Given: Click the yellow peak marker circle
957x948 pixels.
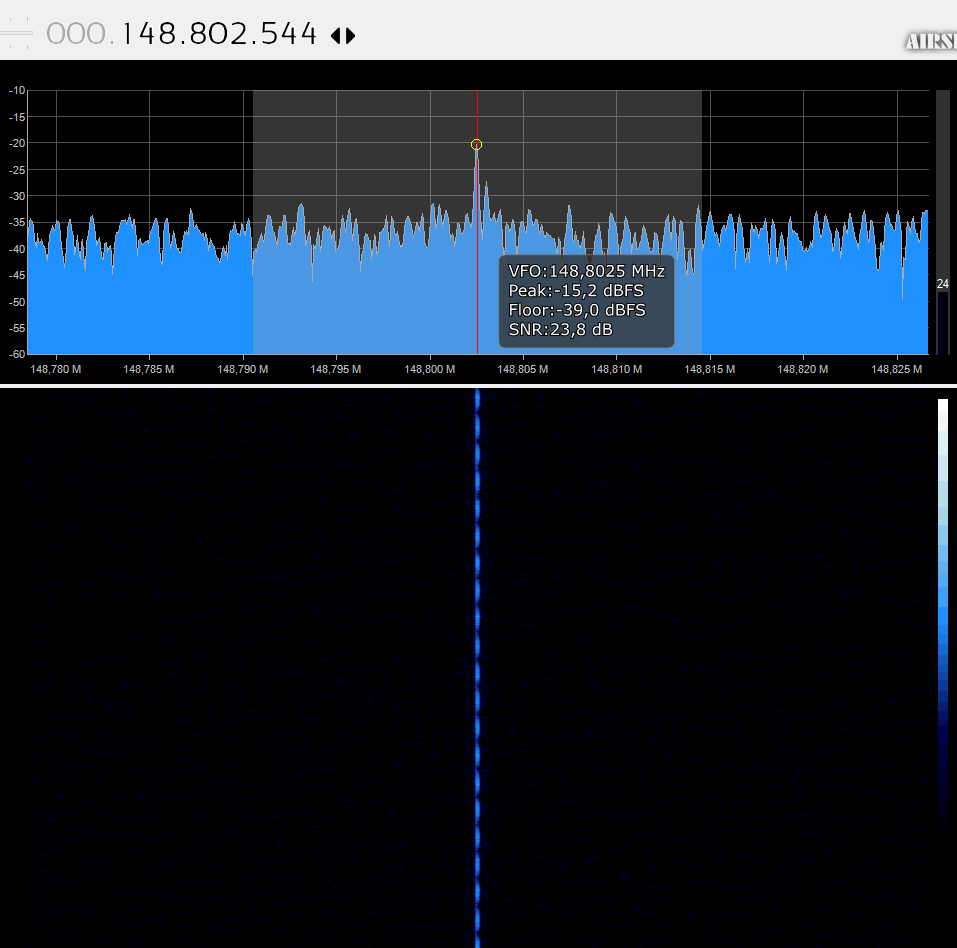Looking at the screenshot, I should 477,145.
